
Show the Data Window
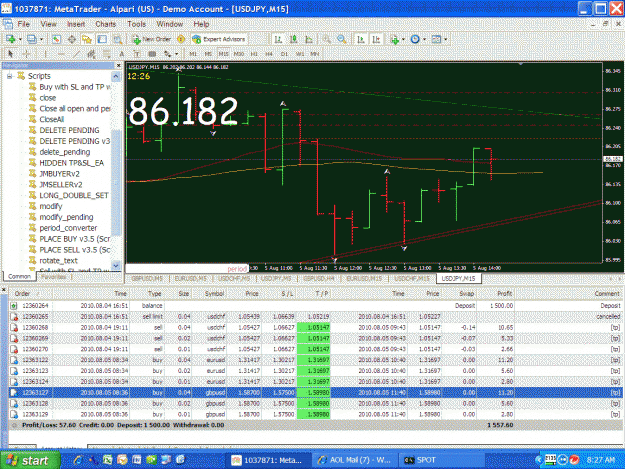point(72,39)
